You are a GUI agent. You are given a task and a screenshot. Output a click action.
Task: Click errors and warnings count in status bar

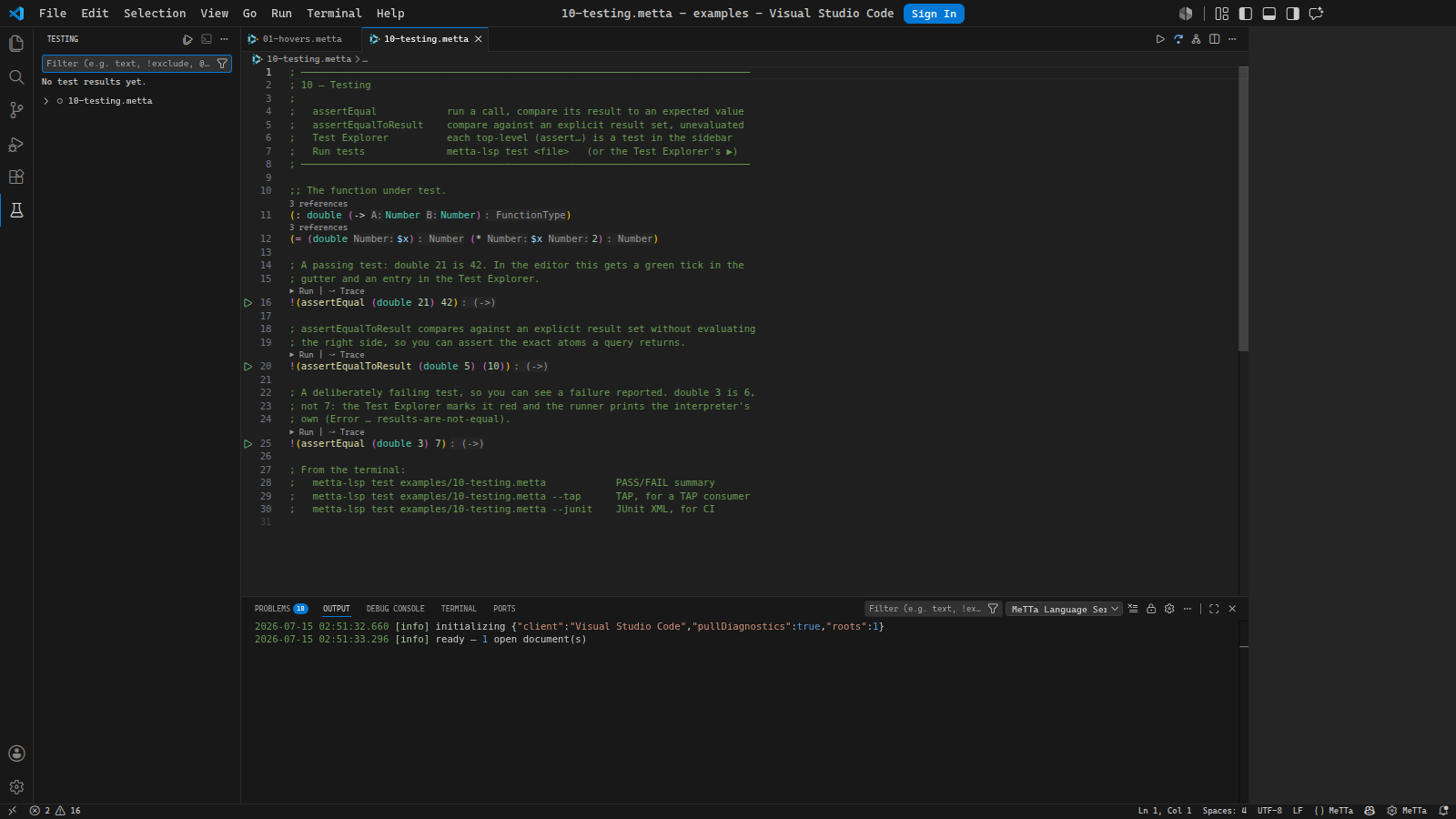(56, 811)
